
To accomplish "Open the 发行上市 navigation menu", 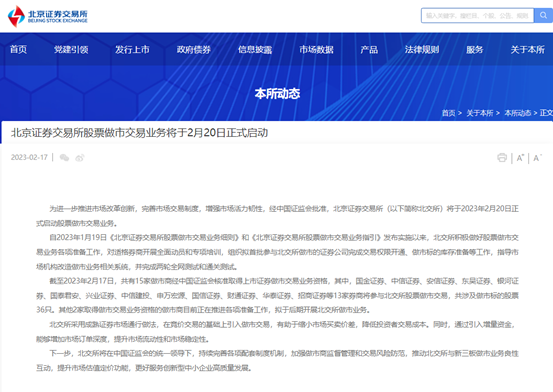I will click(132, 49).
